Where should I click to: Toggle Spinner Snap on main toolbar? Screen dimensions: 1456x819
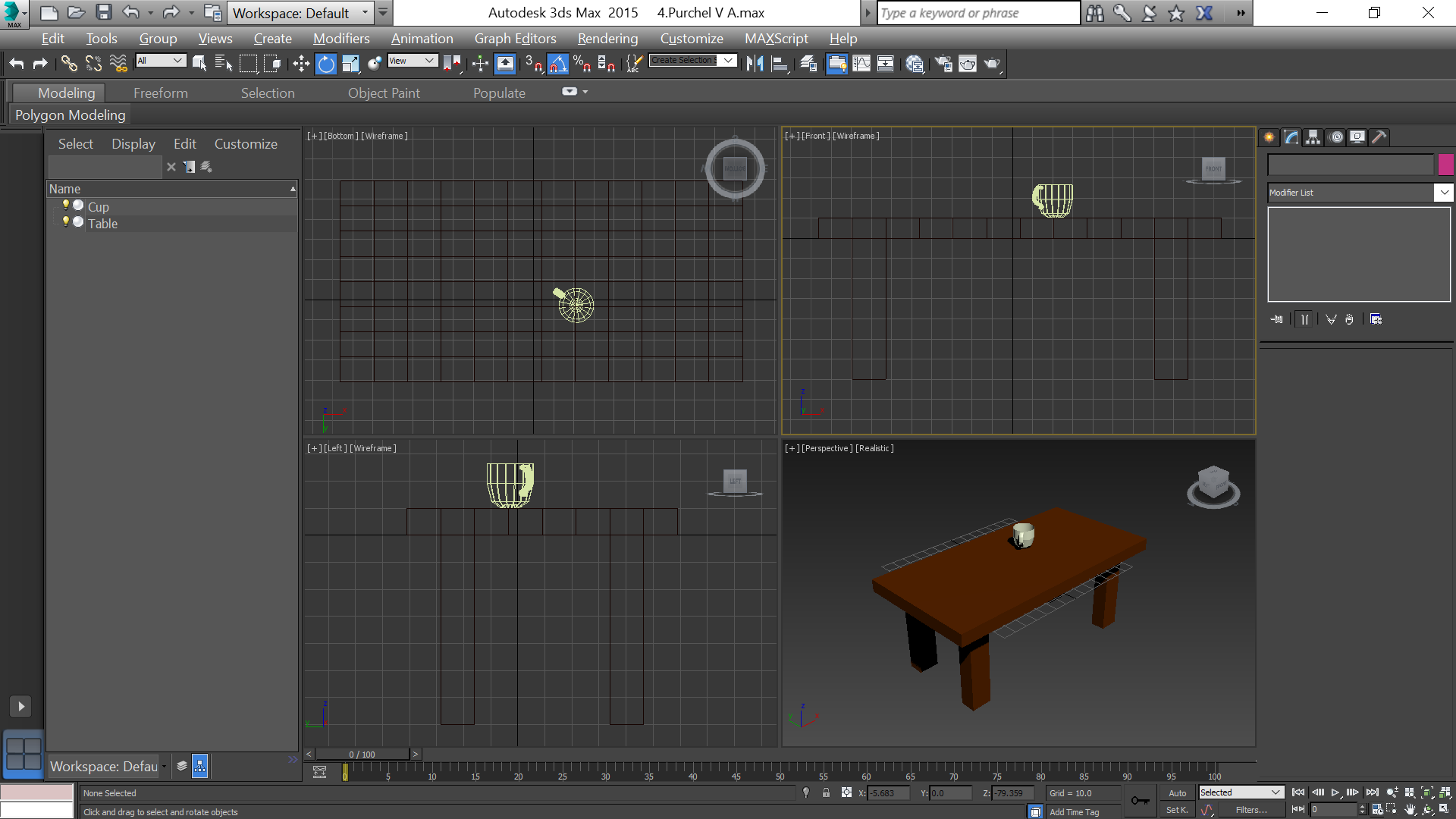pos(607,64)
